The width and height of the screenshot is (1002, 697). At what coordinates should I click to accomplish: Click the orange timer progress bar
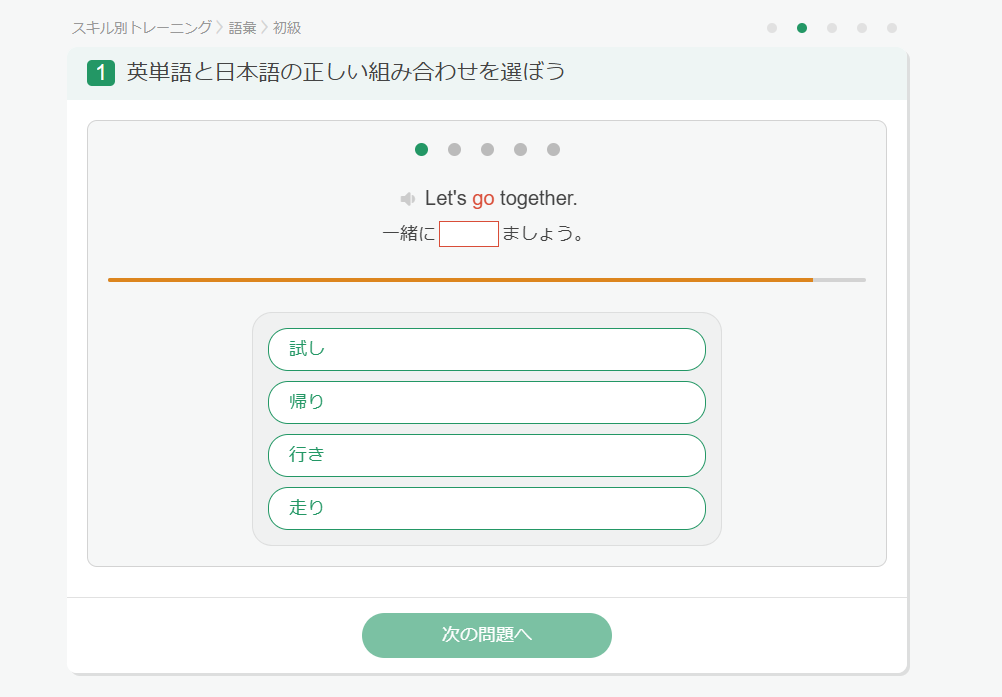point(487,280)
